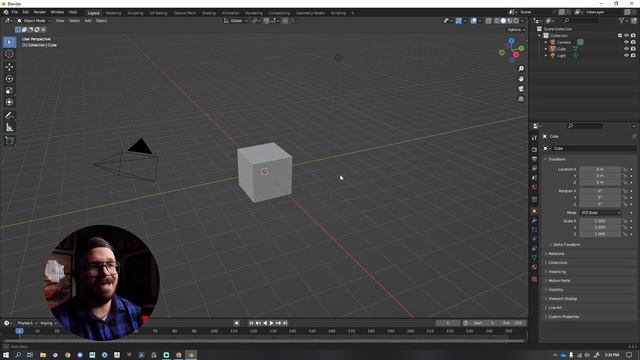Screen dimensions: 640x360
Task: Open the Object Mode dropdown
Action: point(34,20)
